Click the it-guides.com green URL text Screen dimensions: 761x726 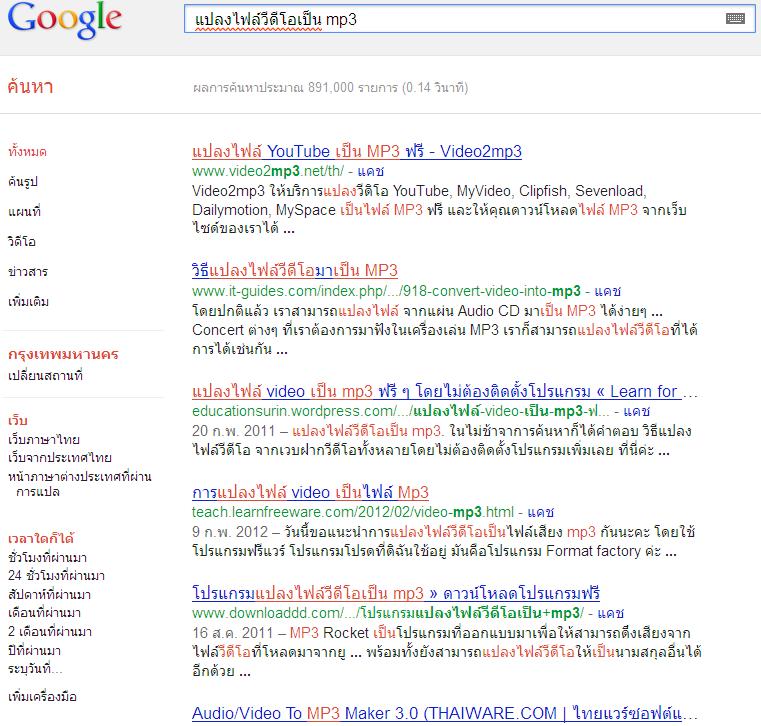(x=386, y=291)
